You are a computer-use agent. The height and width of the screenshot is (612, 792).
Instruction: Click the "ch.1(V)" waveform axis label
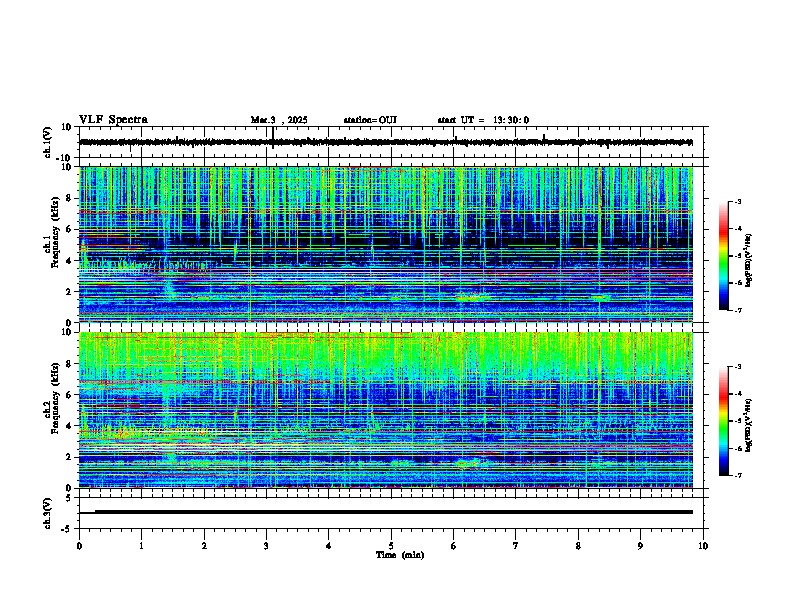48,142
